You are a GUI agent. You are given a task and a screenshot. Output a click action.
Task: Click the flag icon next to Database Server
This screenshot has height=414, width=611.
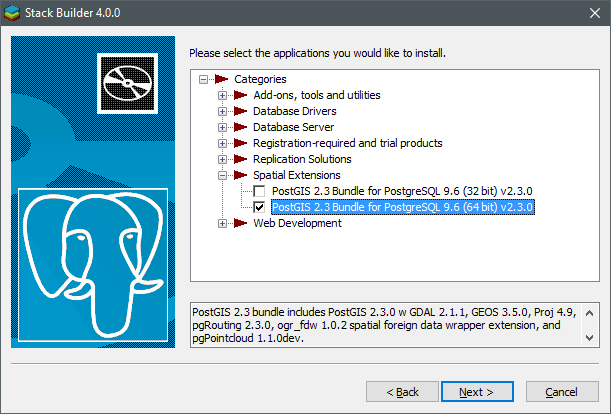click(x=240, y=127)
